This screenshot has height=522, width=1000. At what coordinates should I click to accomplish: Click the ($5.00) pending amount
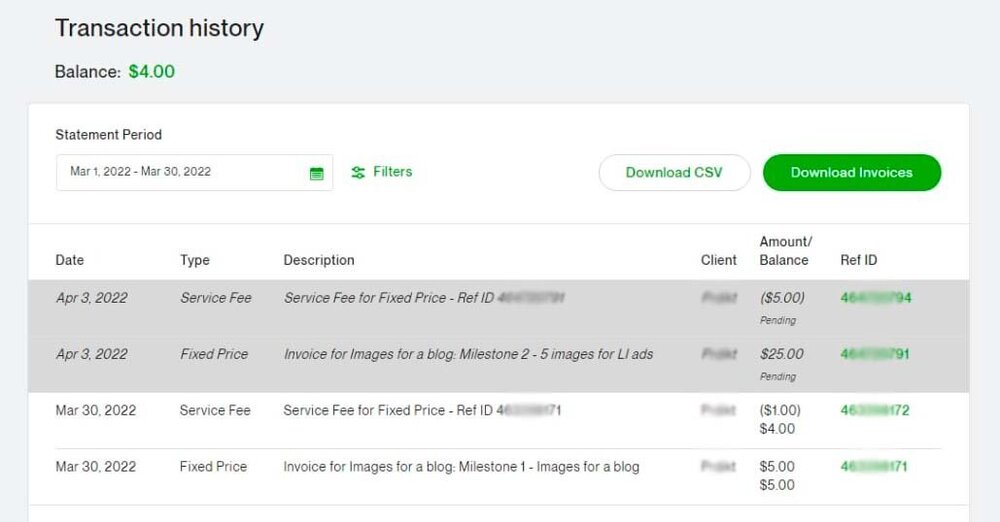[x=782, y=298]
